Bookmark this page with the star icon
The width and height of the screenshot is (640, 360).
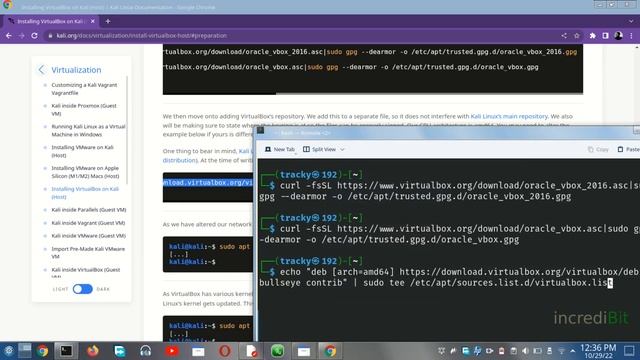point(577,36)
